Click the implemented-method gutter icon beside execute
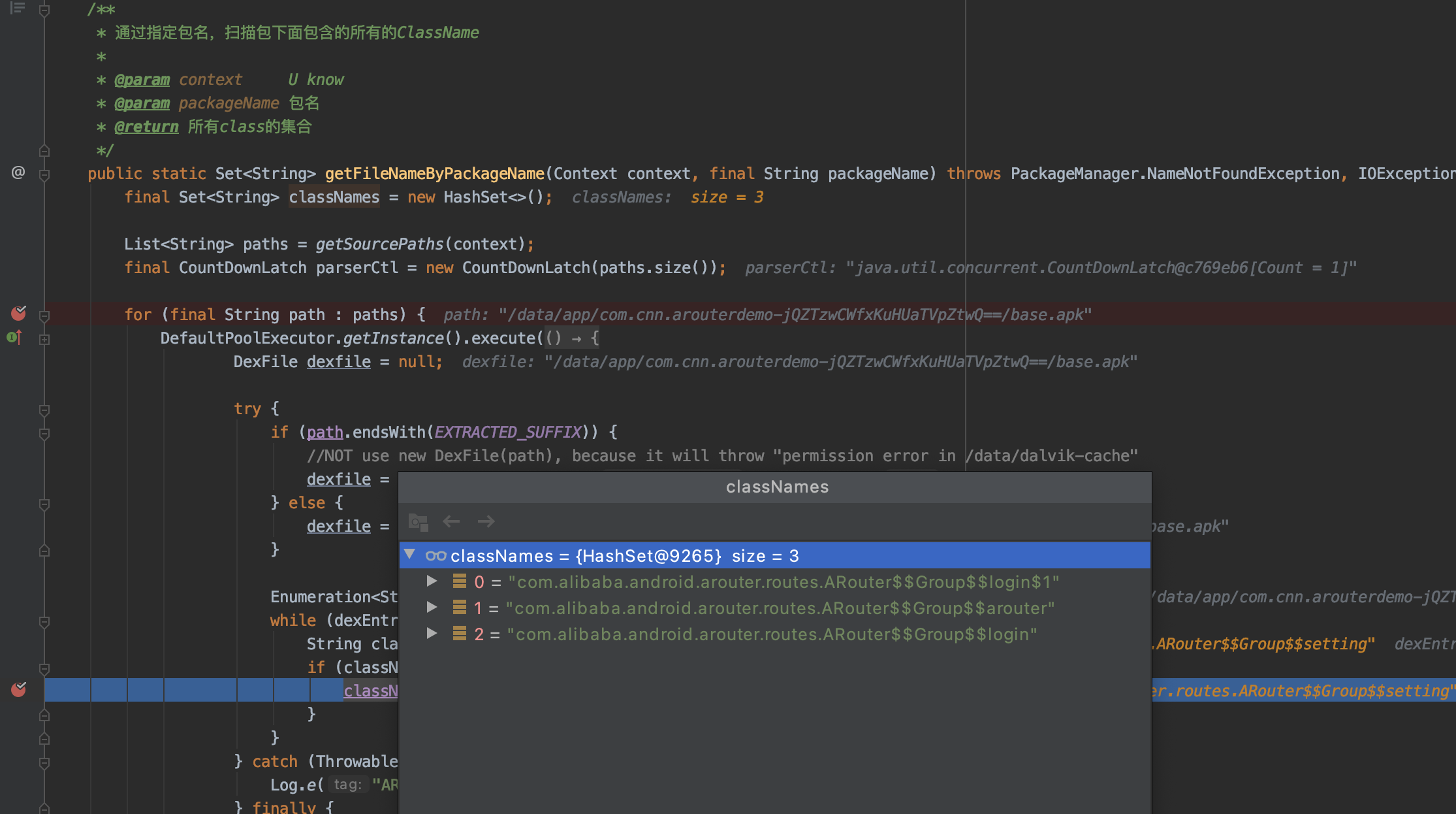This screenshot has width=1456, height=814. coord(14,338)
